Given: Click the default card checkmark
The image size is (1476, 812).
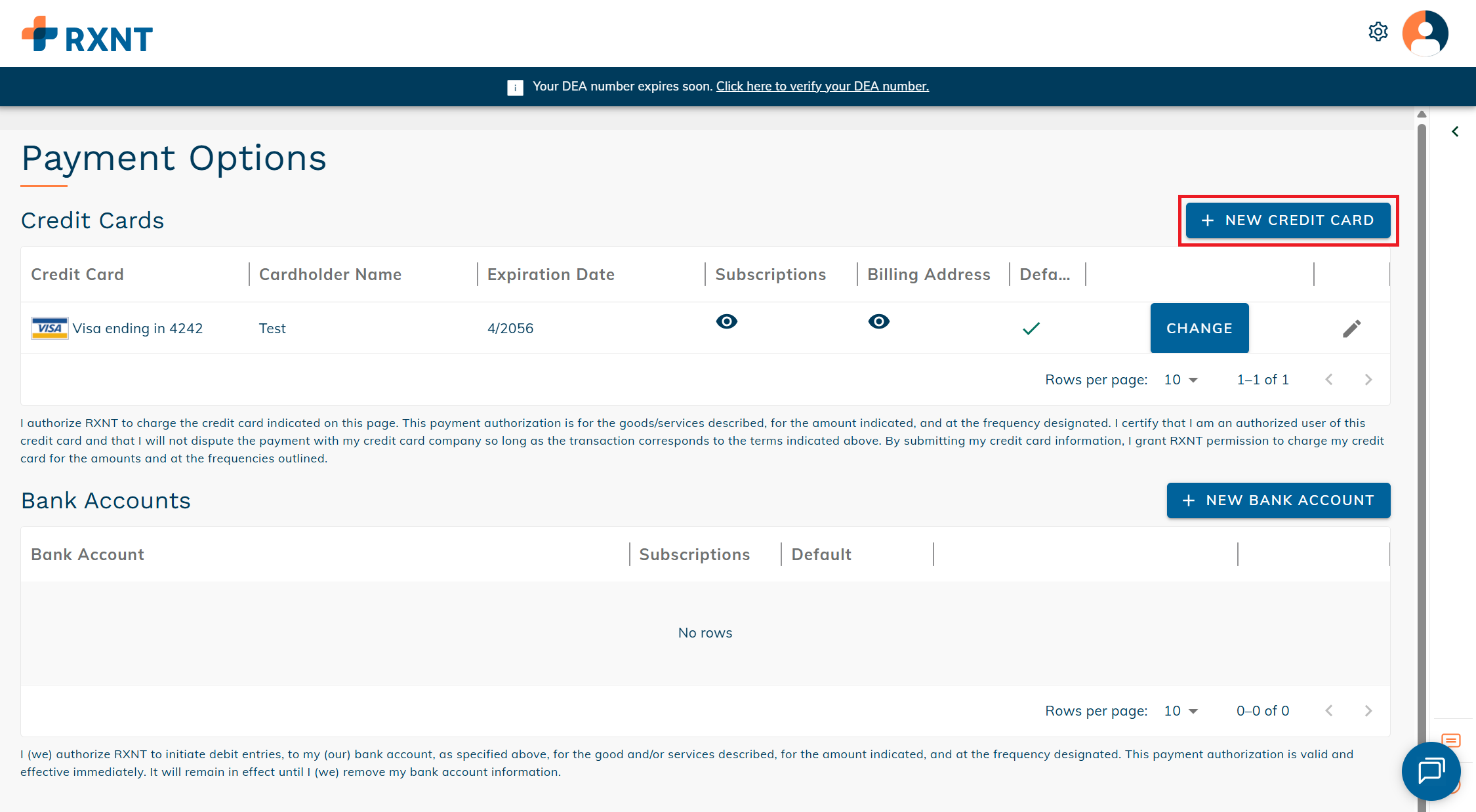Looking at the screenshot, I should [1031, 328].
